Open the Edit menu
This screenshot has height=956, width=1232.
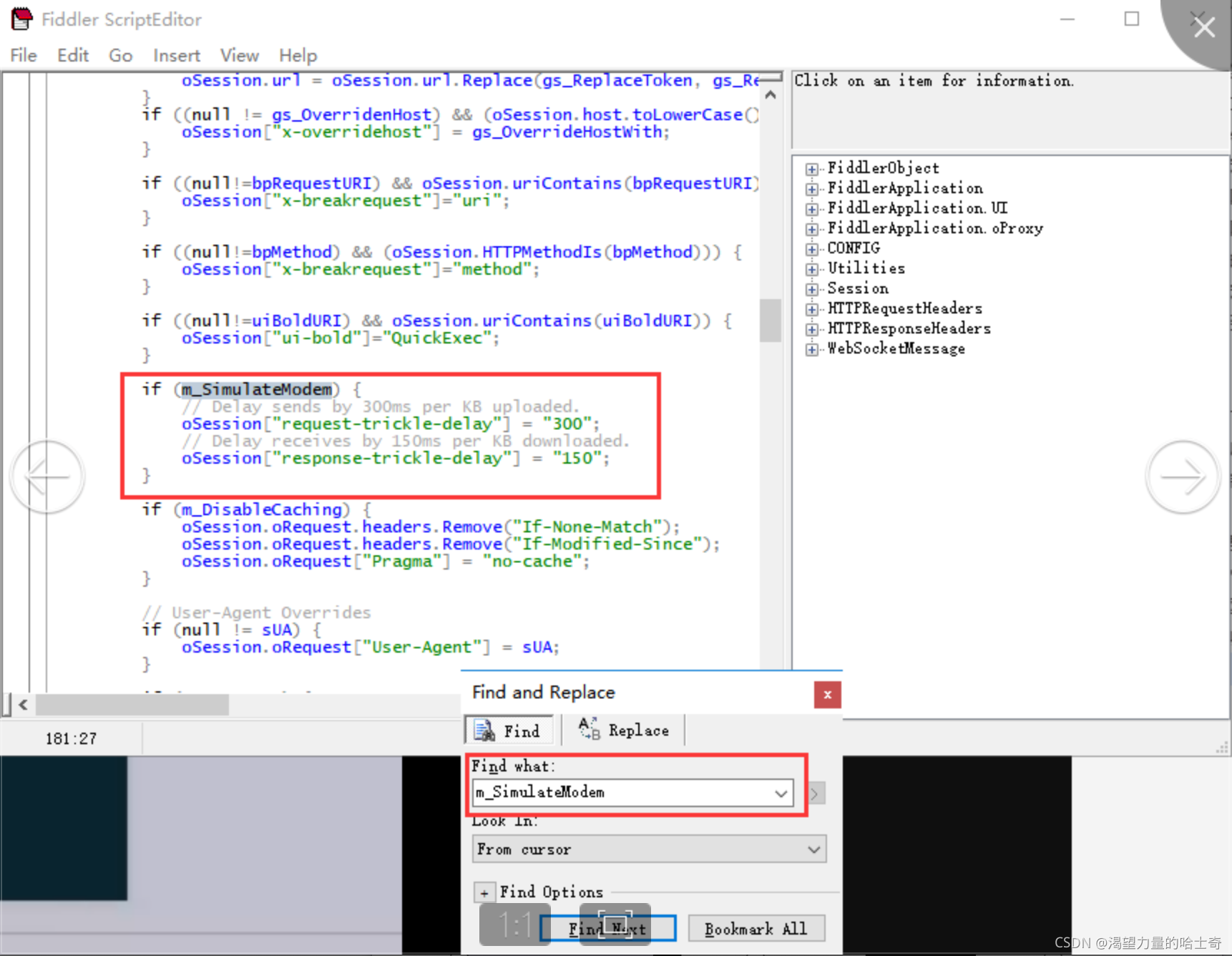point(73,55)
